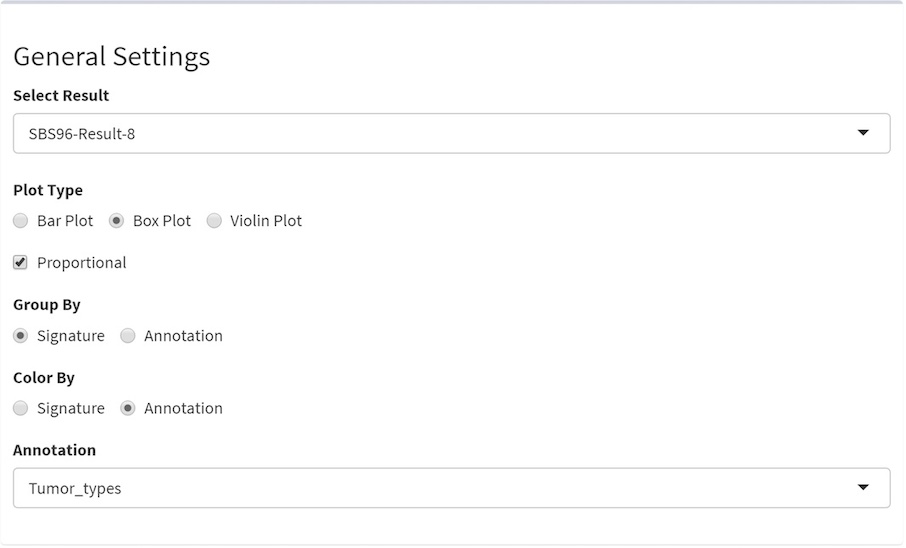906x548 pixels.
Task: Choose the Box Plot option
Action: (x=116, y=221)
